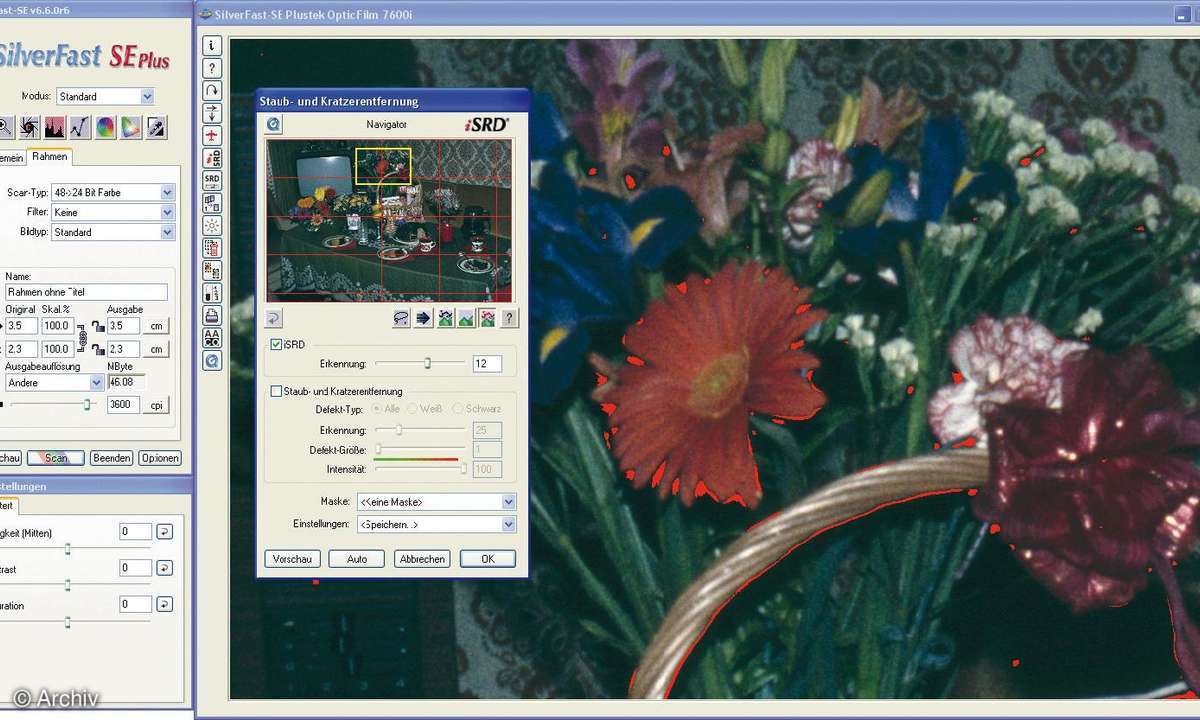
Task: Click the flip/mirror icon in vertical toolbar
Action: (212, 112)
